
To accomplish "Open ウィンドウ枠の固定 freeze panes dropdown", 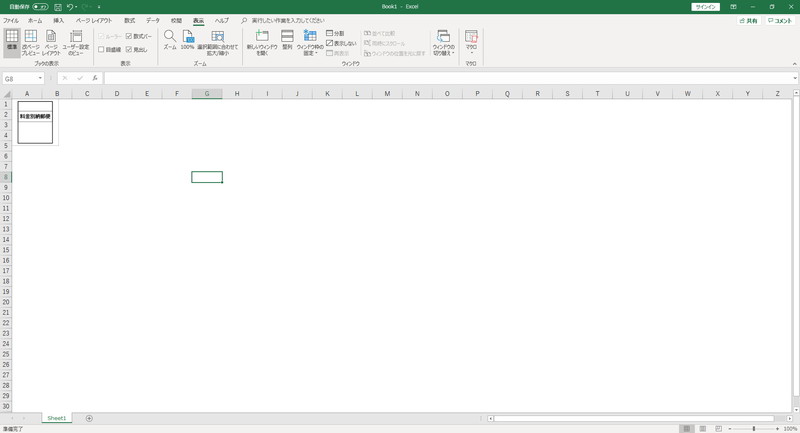I will [x=310, y=42].
